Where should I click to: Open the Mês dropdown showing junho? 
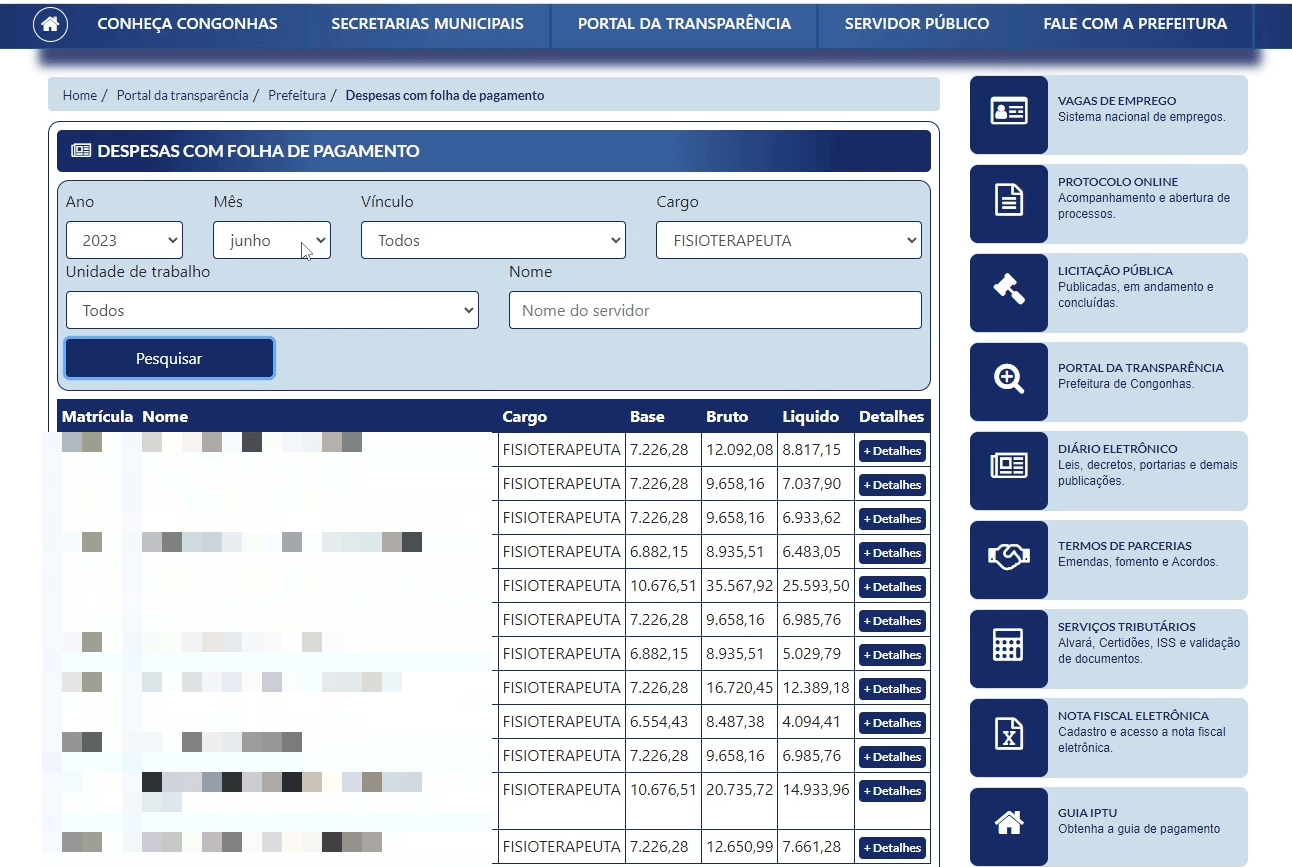272,240
